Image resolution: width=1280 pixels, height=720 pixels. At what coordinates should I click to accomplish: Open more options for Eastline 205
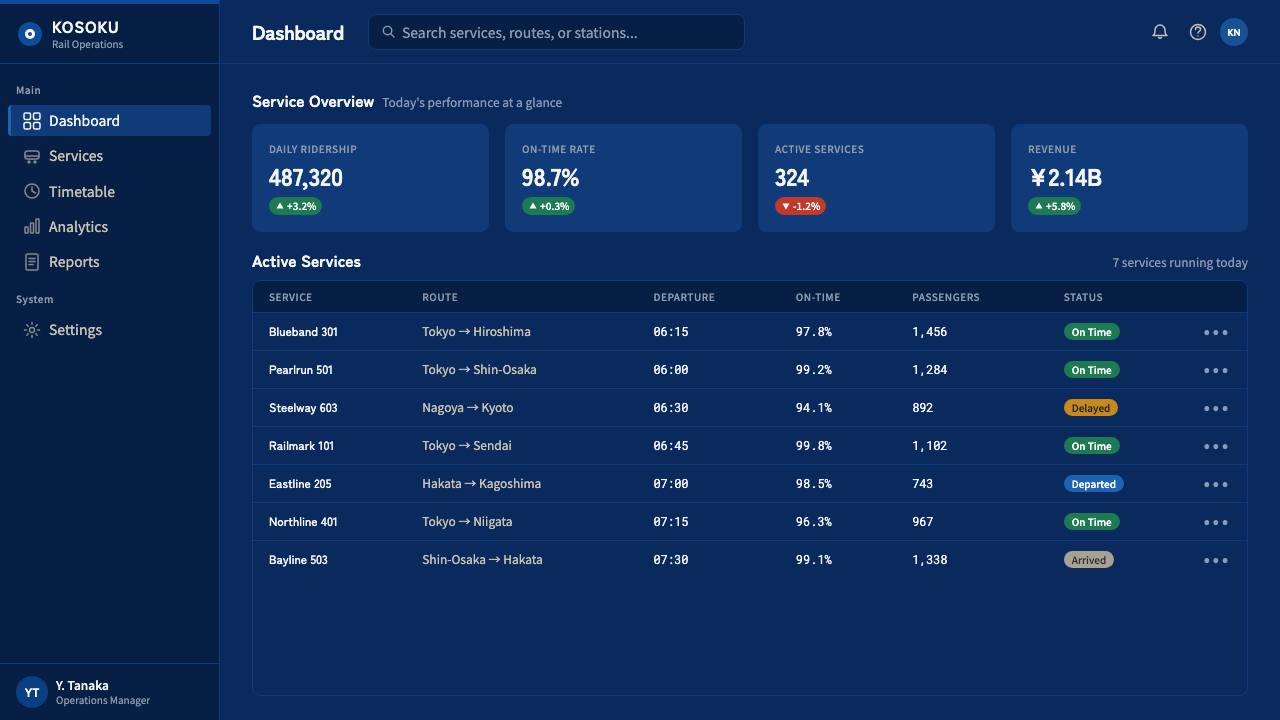(x=1216, y=484)
